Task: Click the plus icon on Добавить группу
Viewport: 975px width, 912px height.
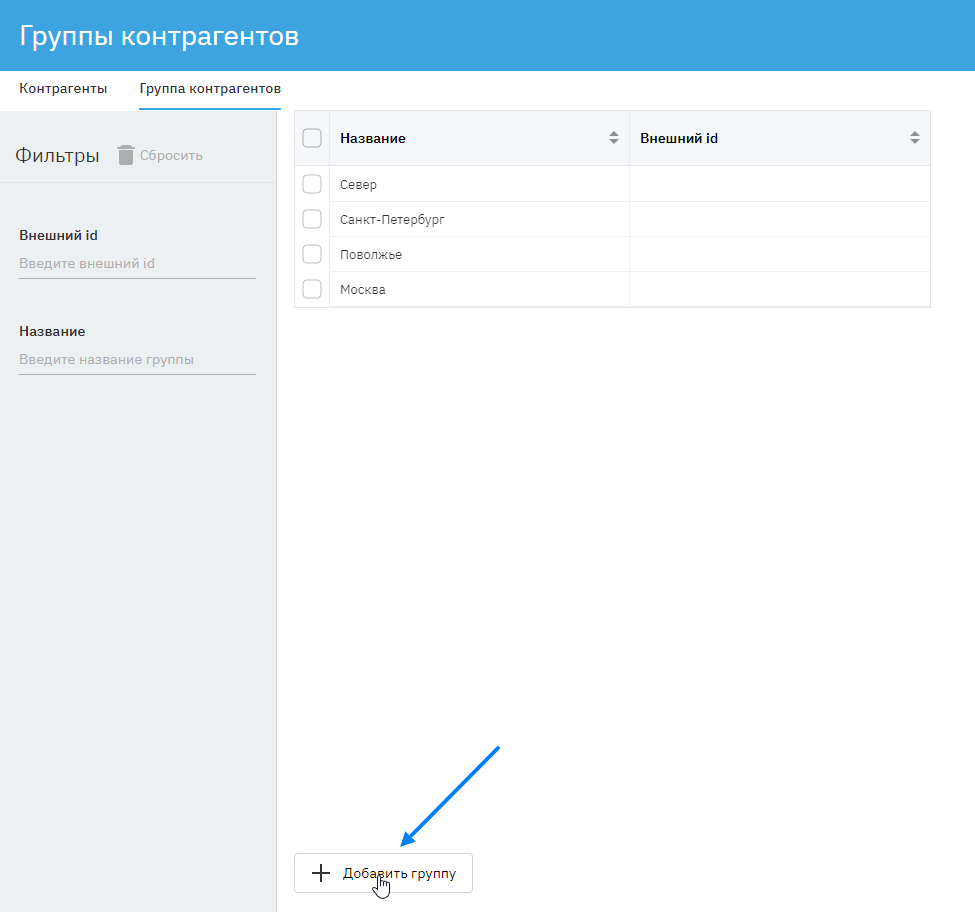Action: tap(320, 873)
